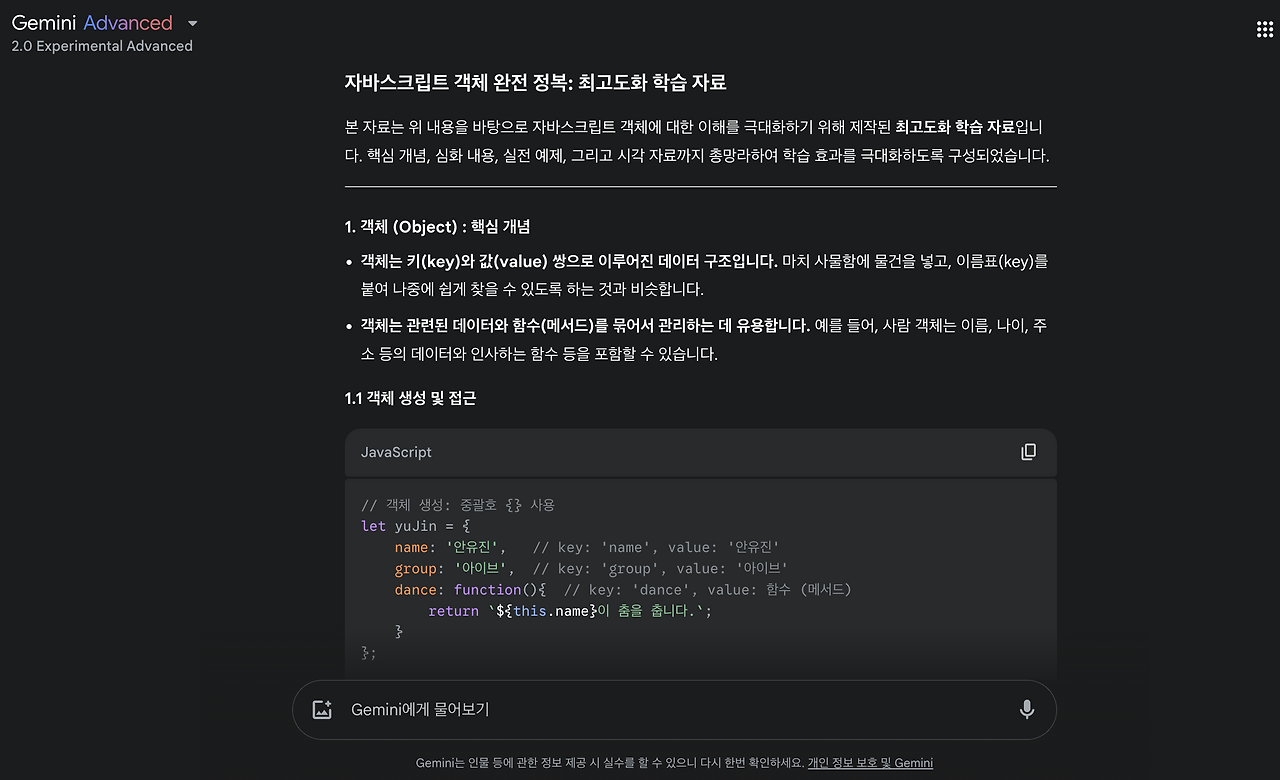This screenshot has width=1280, height=780.
Task: Select the Gemini logo in the top bar
Action: (42, 22)
